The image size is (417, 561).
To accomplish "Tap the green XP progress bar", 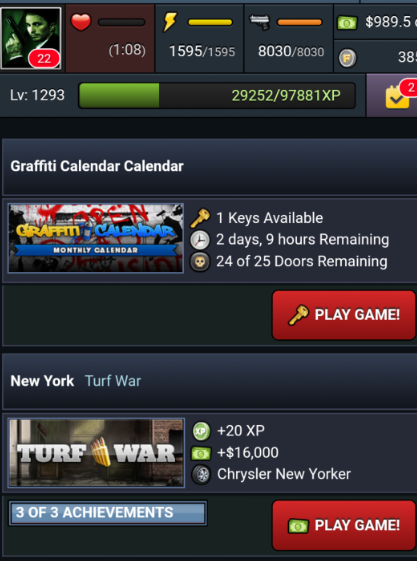I will click(x=217, y=96).
